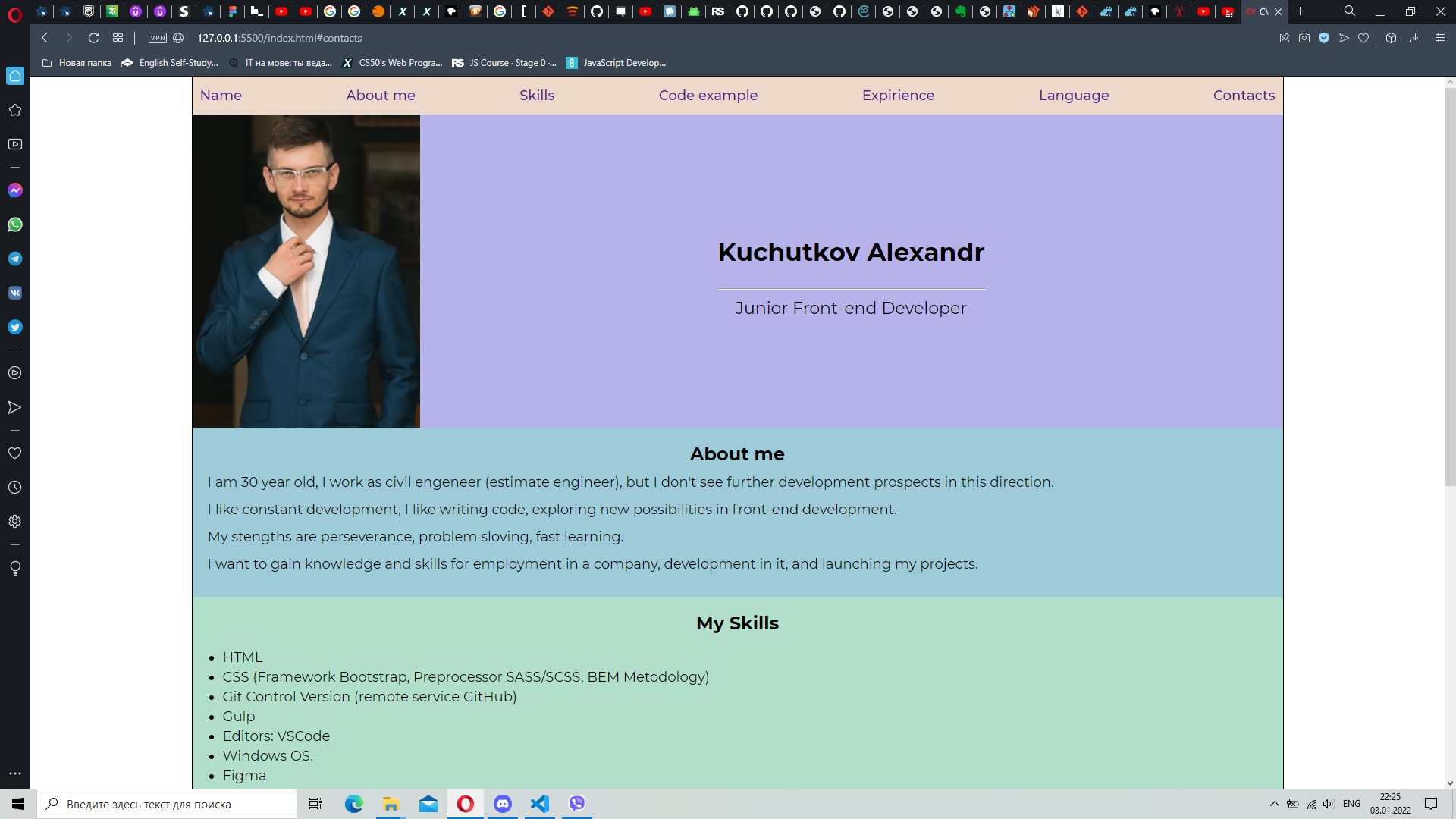Image resolution: width=1456 pixels, height=819 pixels.
Task: Open the Mail app from taskbar
Action: click(x=428, y=804)
